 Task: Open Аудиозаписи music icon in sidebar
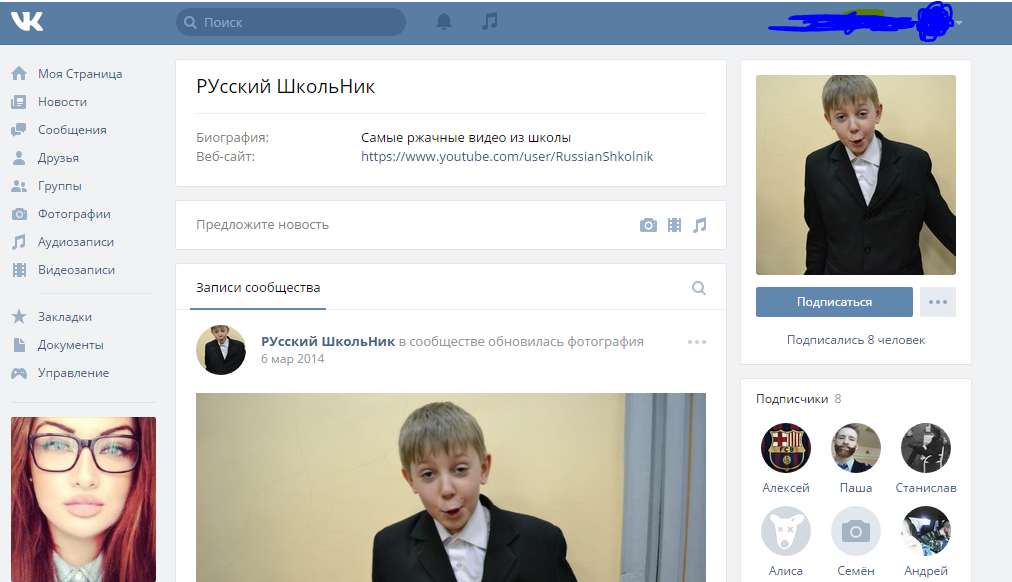19,242
